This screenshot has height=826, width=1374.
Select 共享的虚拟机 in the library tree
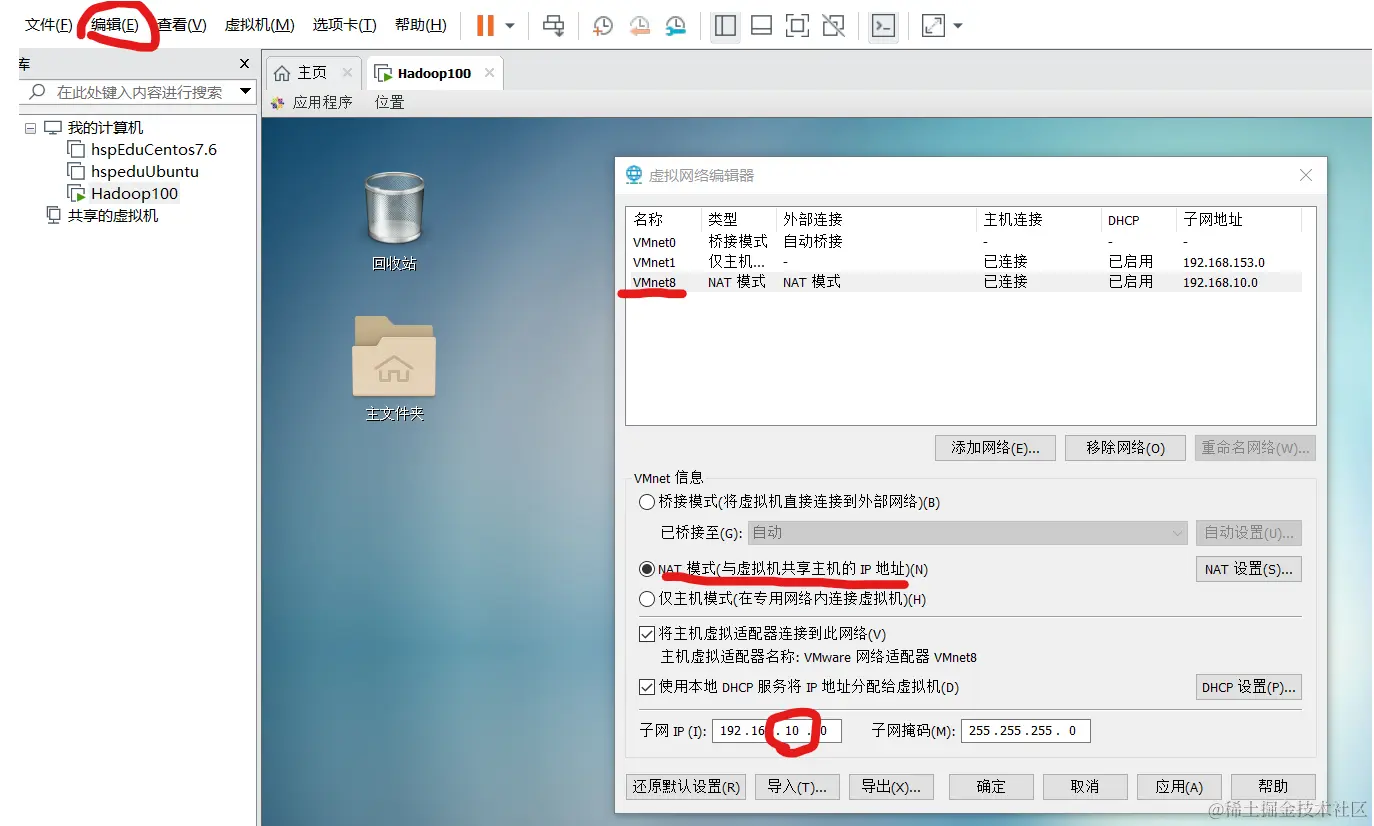coord(113,216)
